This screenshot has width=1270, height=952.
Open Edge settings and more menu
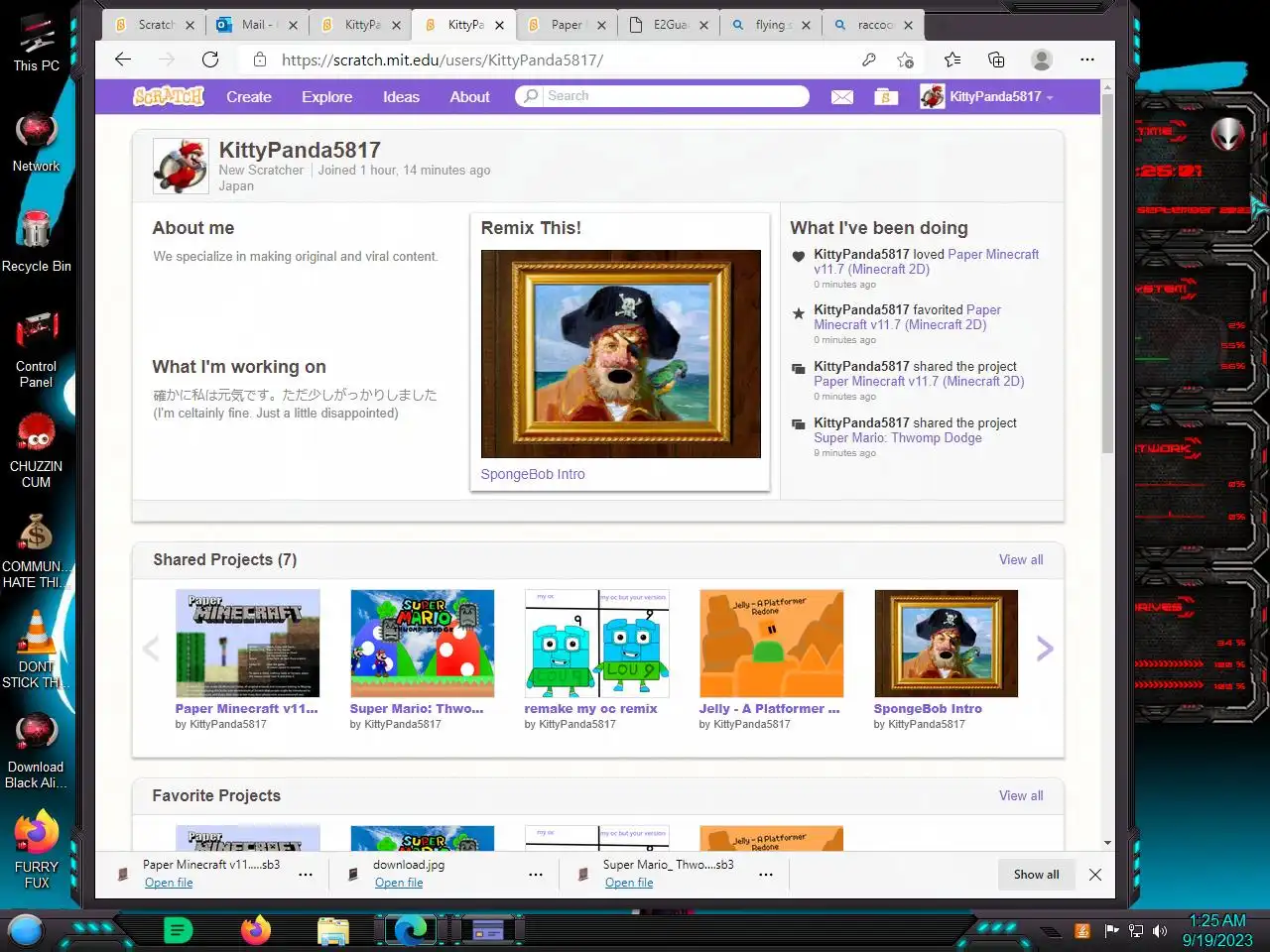click(x=1087, y=59)
